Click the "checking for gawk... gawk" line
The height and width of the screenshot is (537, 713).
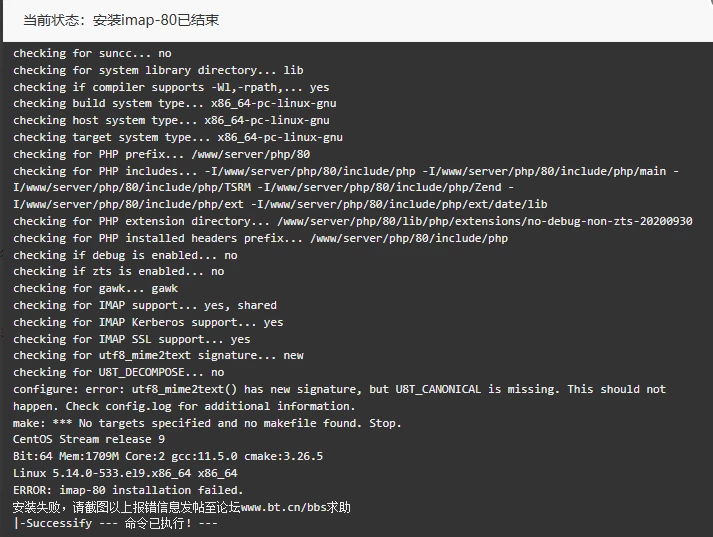pyautogui.click(x=95, y=288)
